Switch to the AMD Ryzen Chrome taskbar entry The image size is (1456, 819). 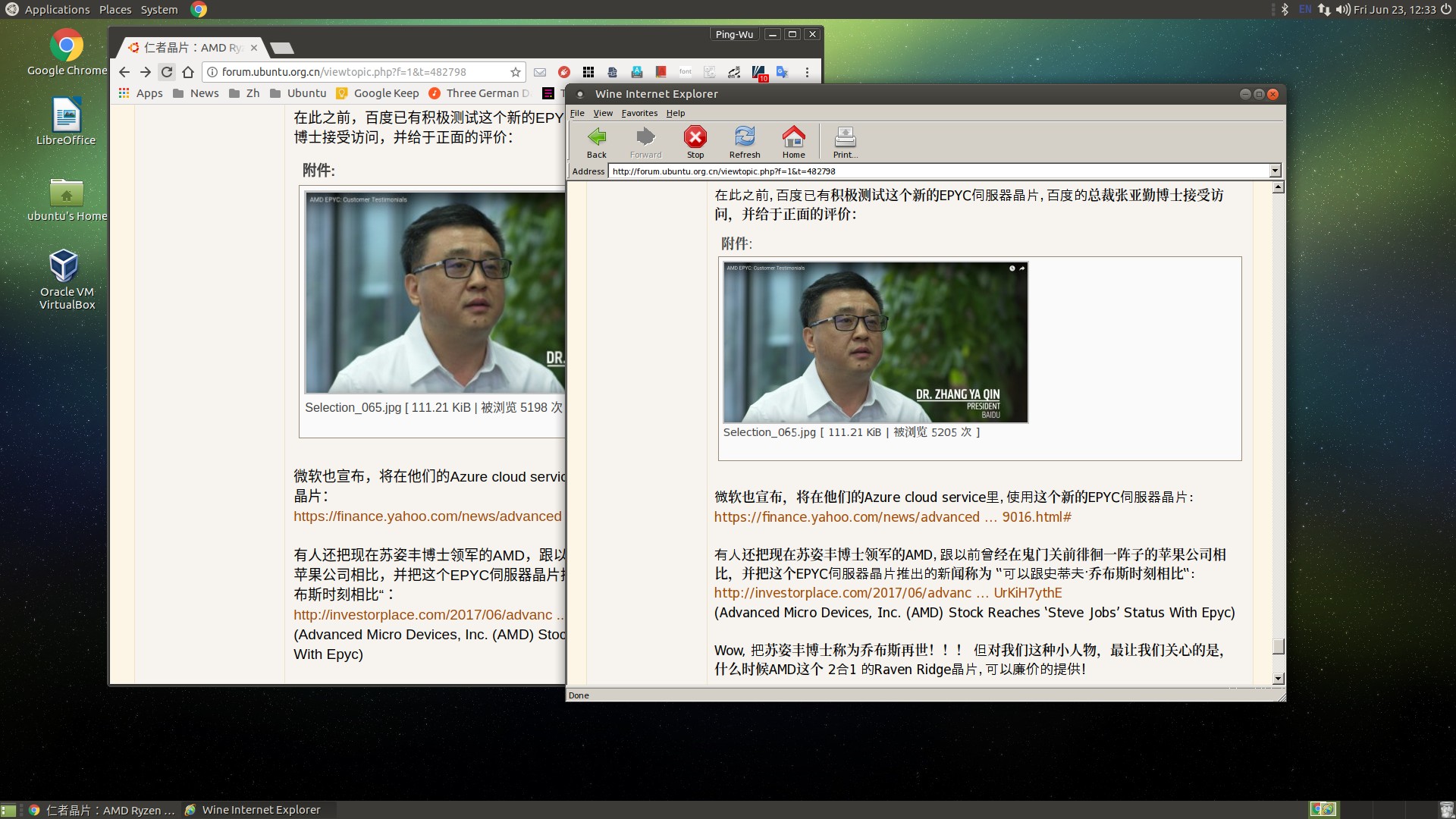102,810
